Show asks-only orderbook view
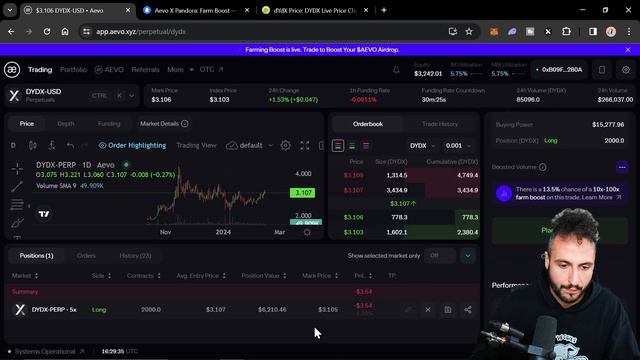640x360 pixels. (366, 146)
